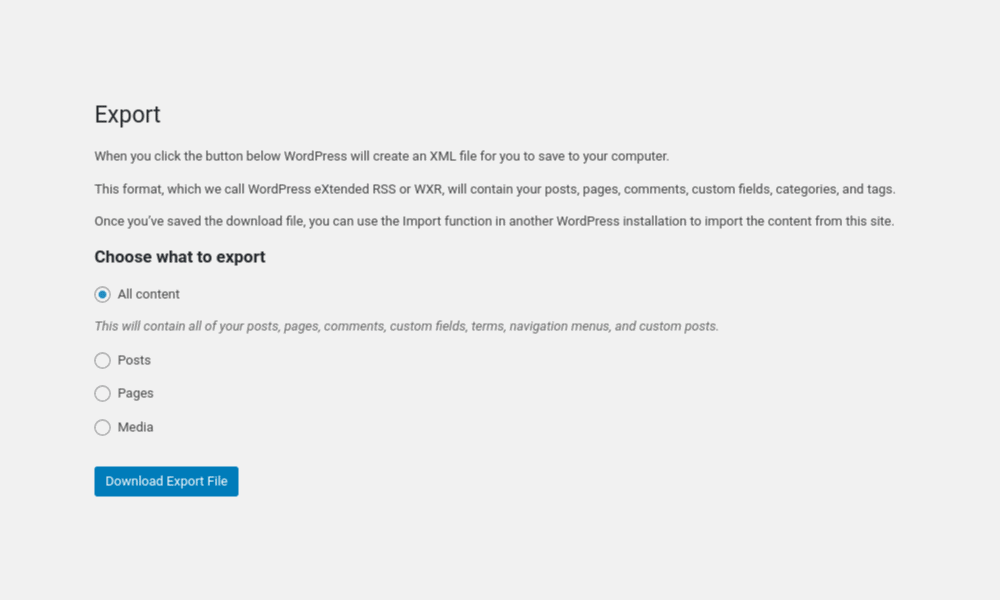Select the topmost export radio option
The height and width of the screenshot is (600, 1000).
(102, 294)
